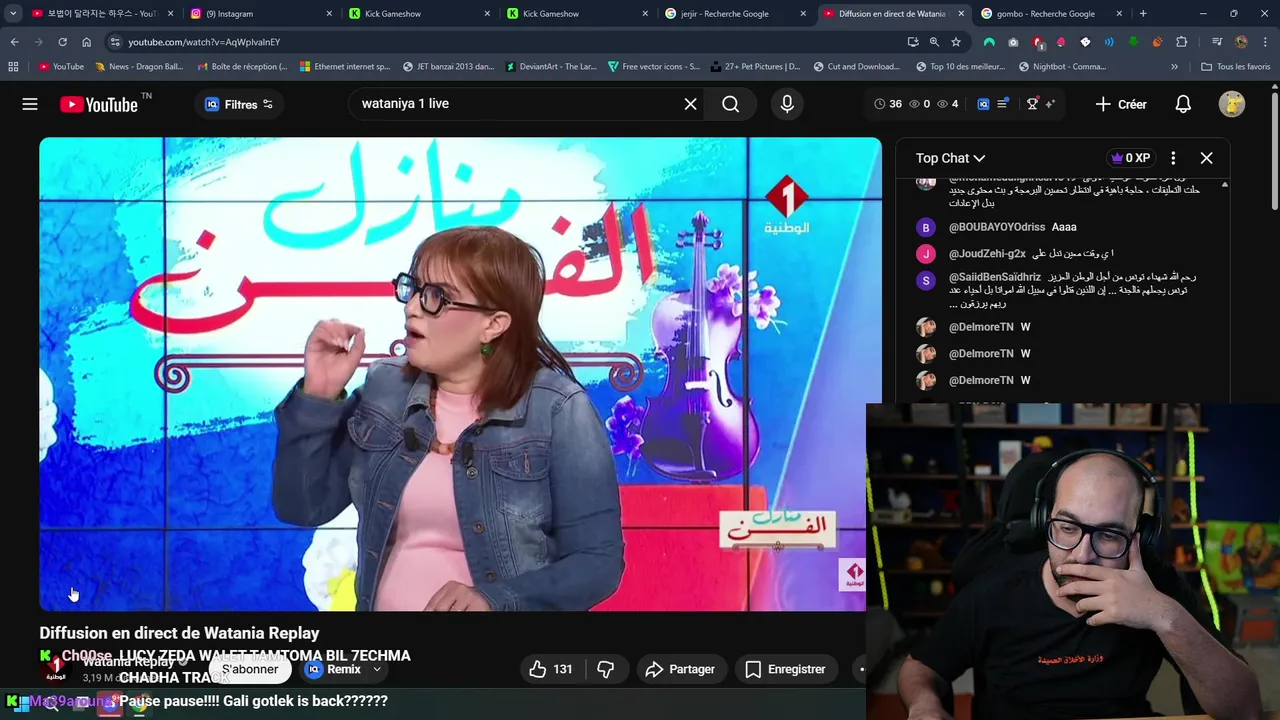This screenshot has width=1280, height=720.
Task: Save the video with Enregistrer
Action: (x=785, y=669)
